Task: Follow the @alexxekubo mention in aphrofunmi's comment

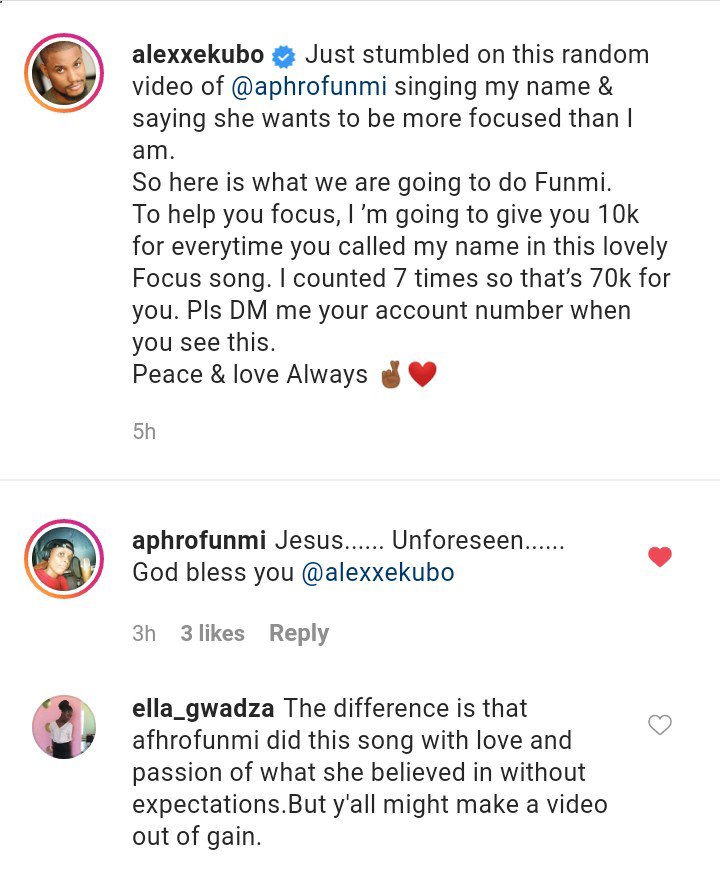Action: pos(377,573)
